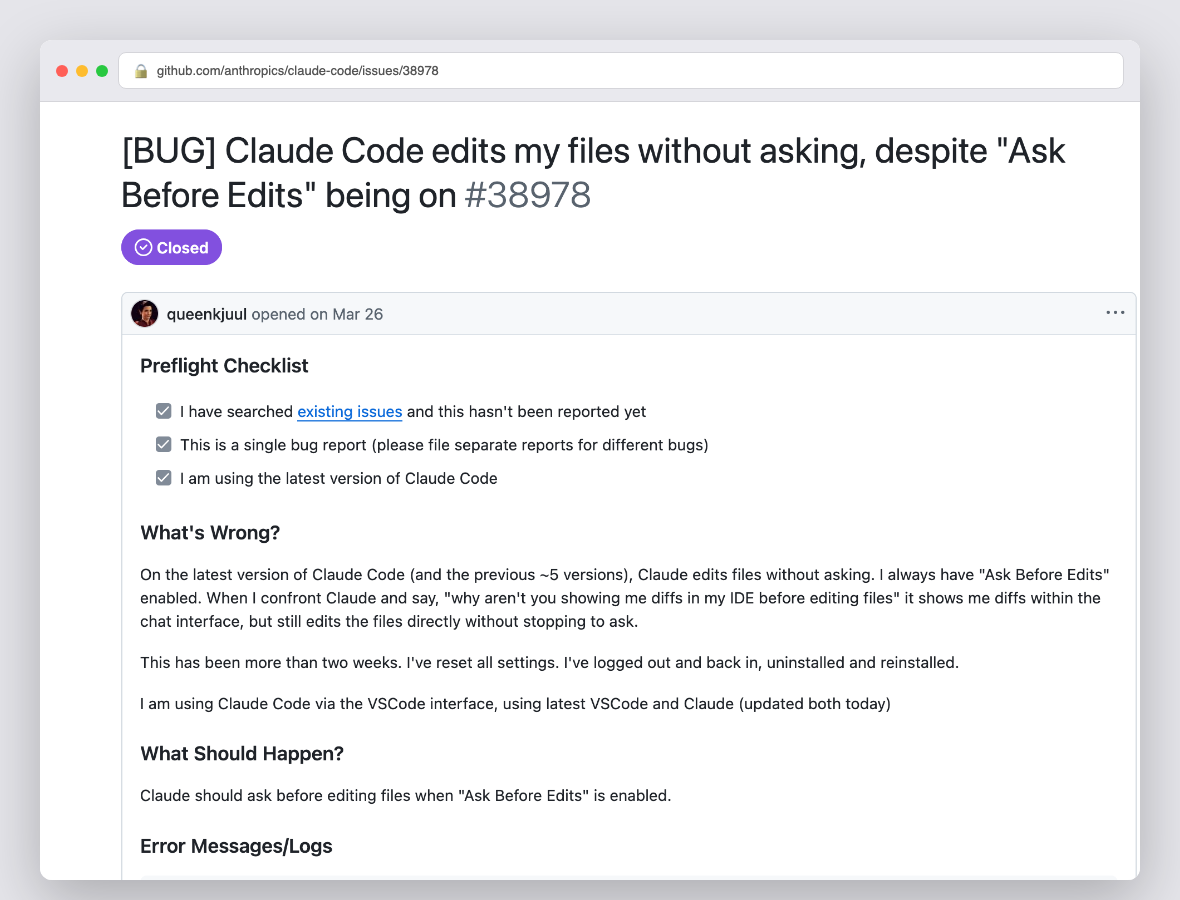The width and height of the screenshot is (1180, 900).
Task: Click the paragraph starting 'This has been more than two weeks'
Action: (x=549, y=663)
